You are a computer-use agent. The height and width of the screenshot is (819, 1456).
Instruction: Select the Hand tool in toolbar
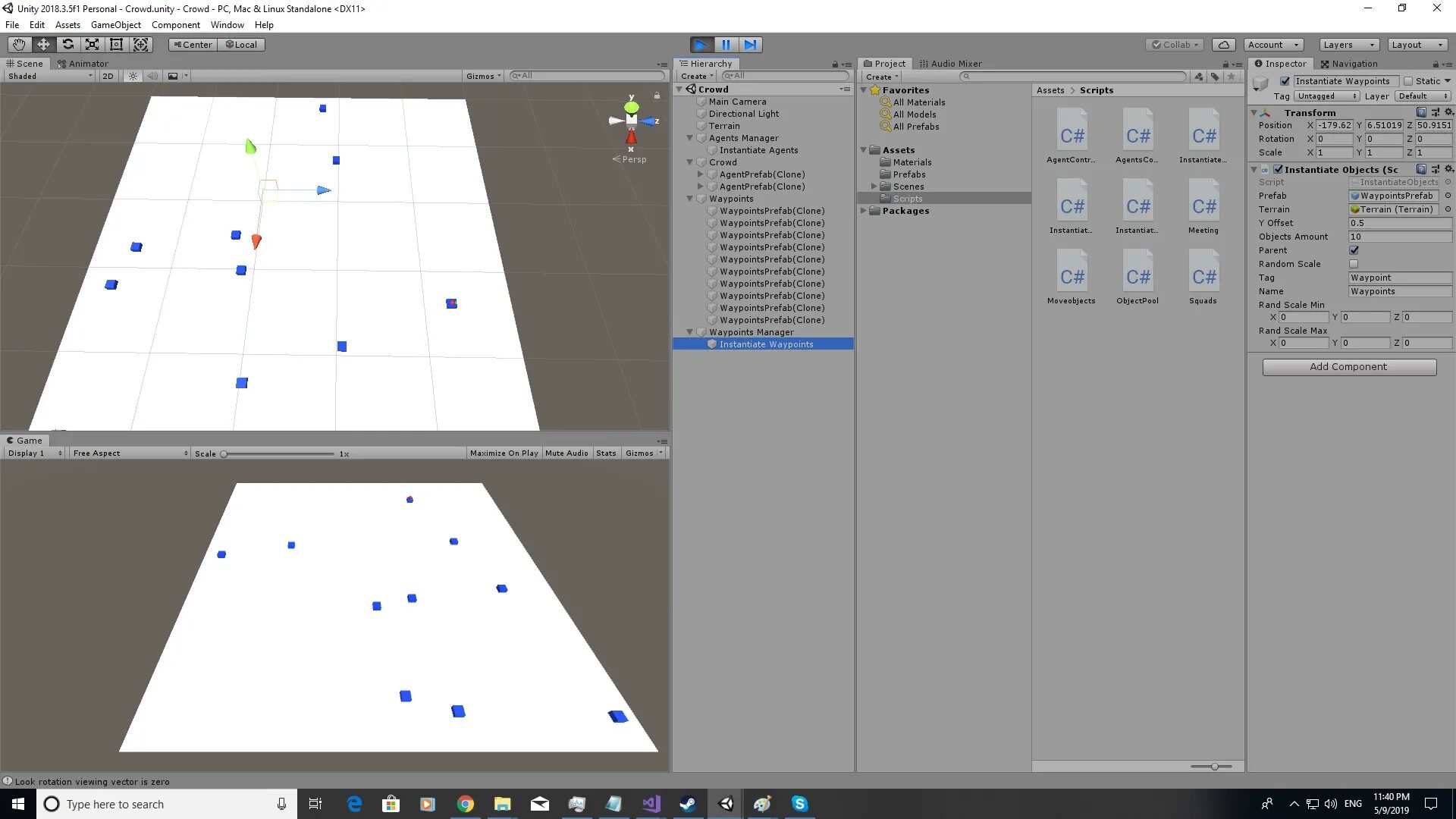pos(19,45)
